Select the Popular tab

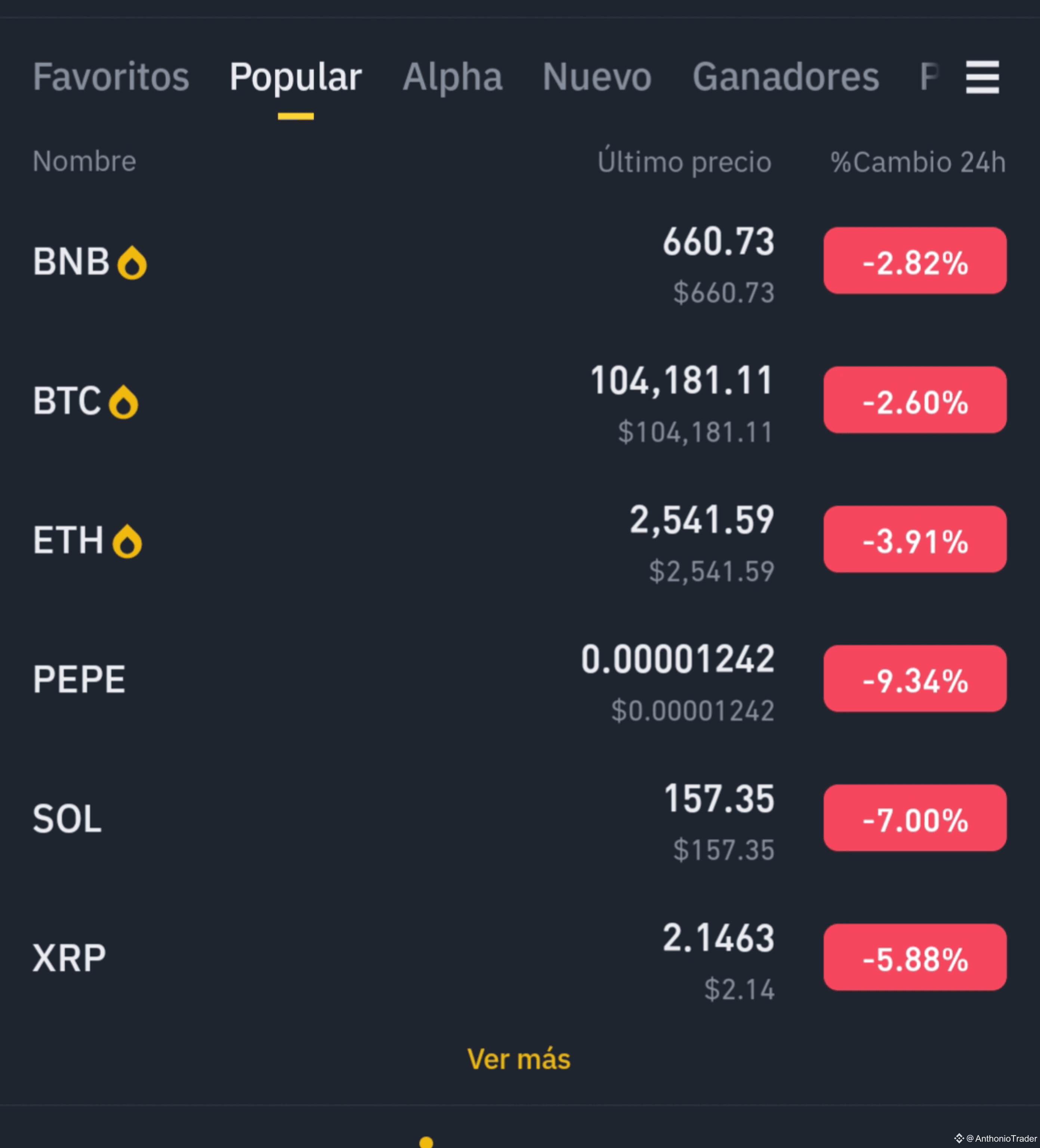pos(296,77)
